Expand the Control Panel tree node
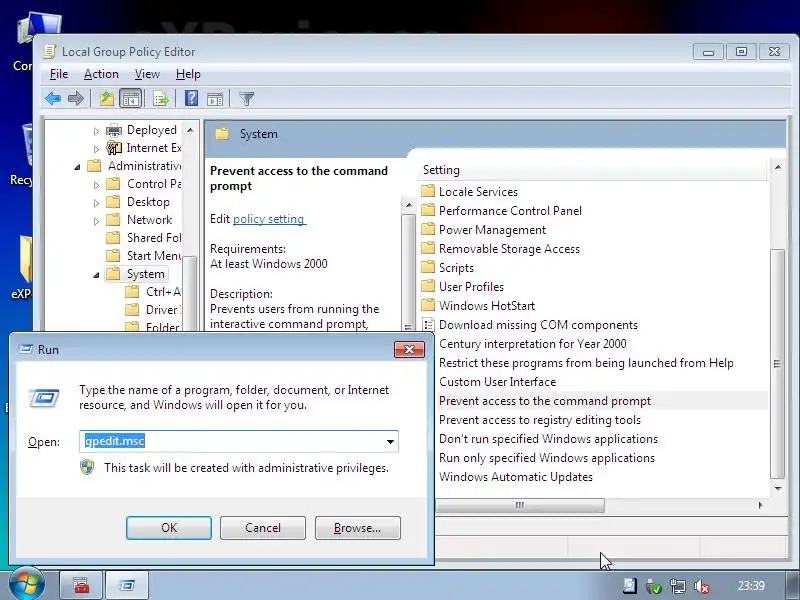The image size is (800, 600). (96, 185)
